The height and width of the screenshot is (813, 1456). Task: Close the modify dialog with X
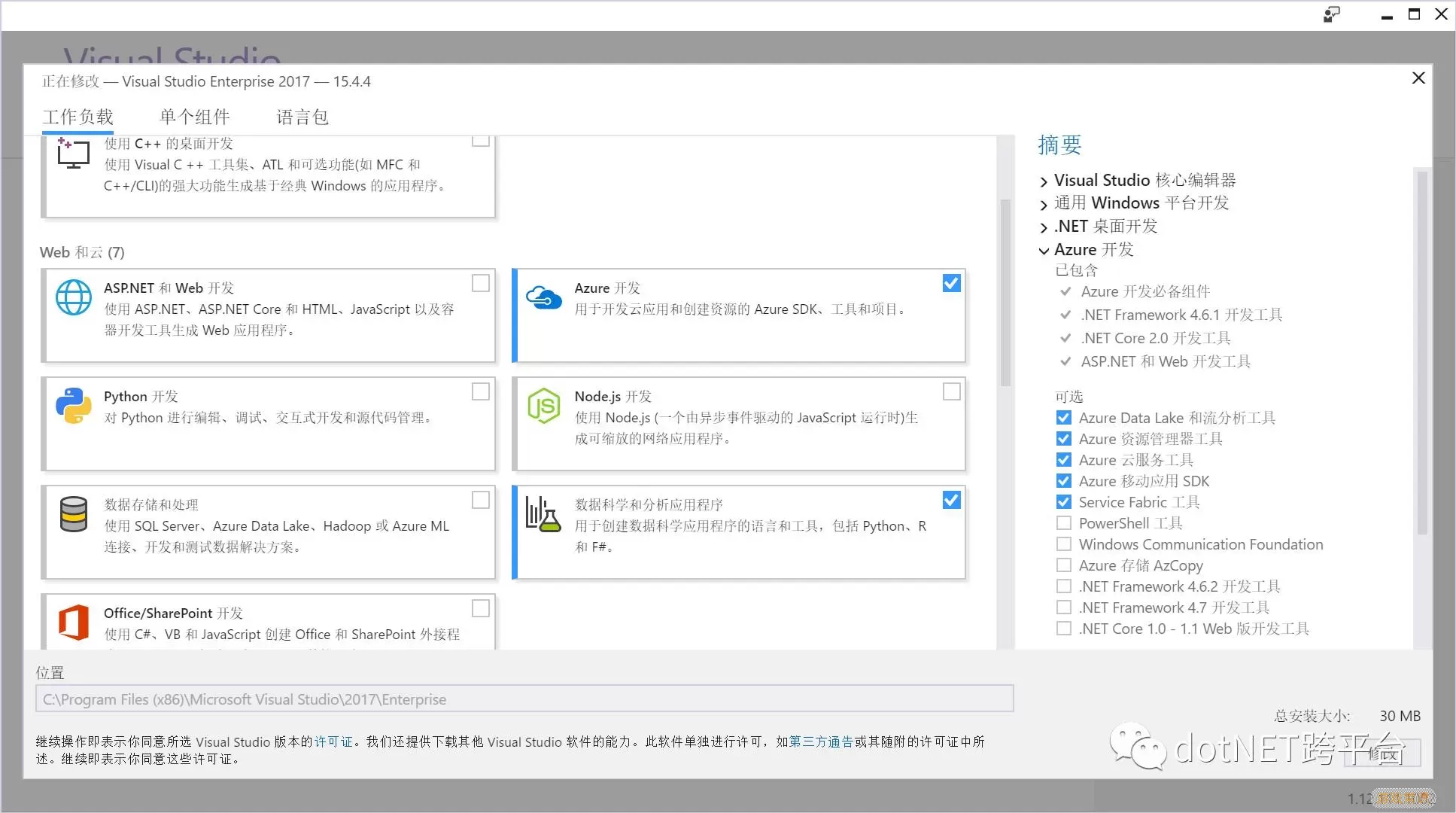pos(1418,78)
